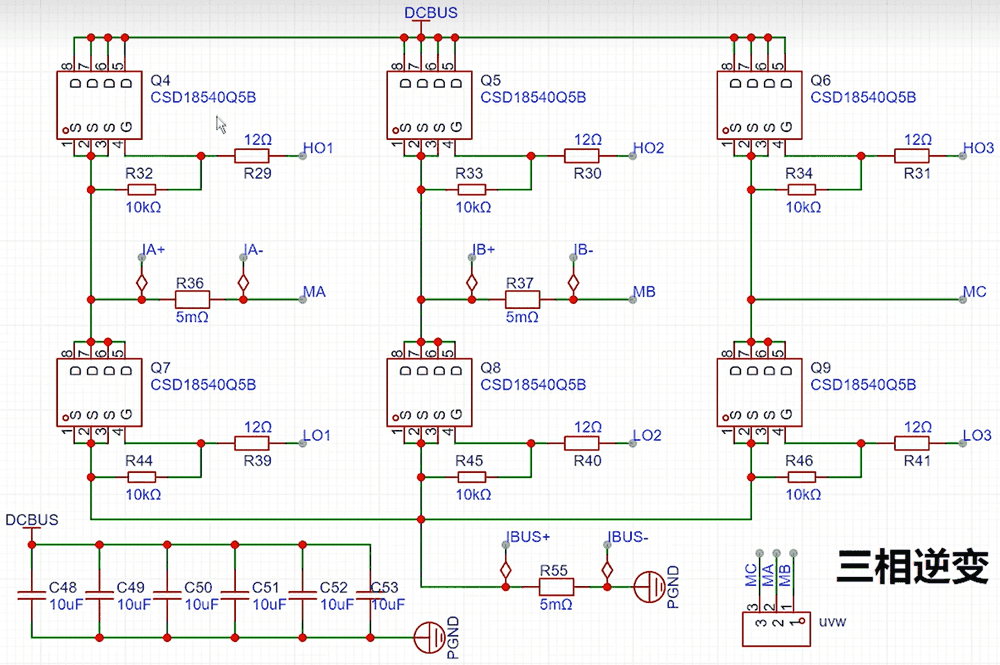Image resolution: width=1000 pixels, height=665 pixels.
Task: Select the Q4 MOSFET symbol
Action: pyautogui.click(x=98, y=105)
